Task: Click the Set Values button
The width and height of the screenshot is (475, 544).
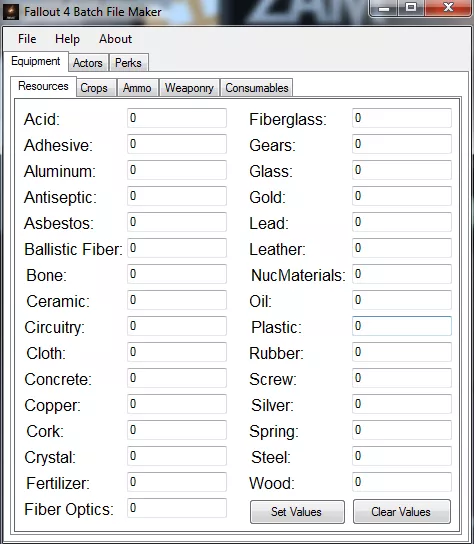Action: click(297, 512)
